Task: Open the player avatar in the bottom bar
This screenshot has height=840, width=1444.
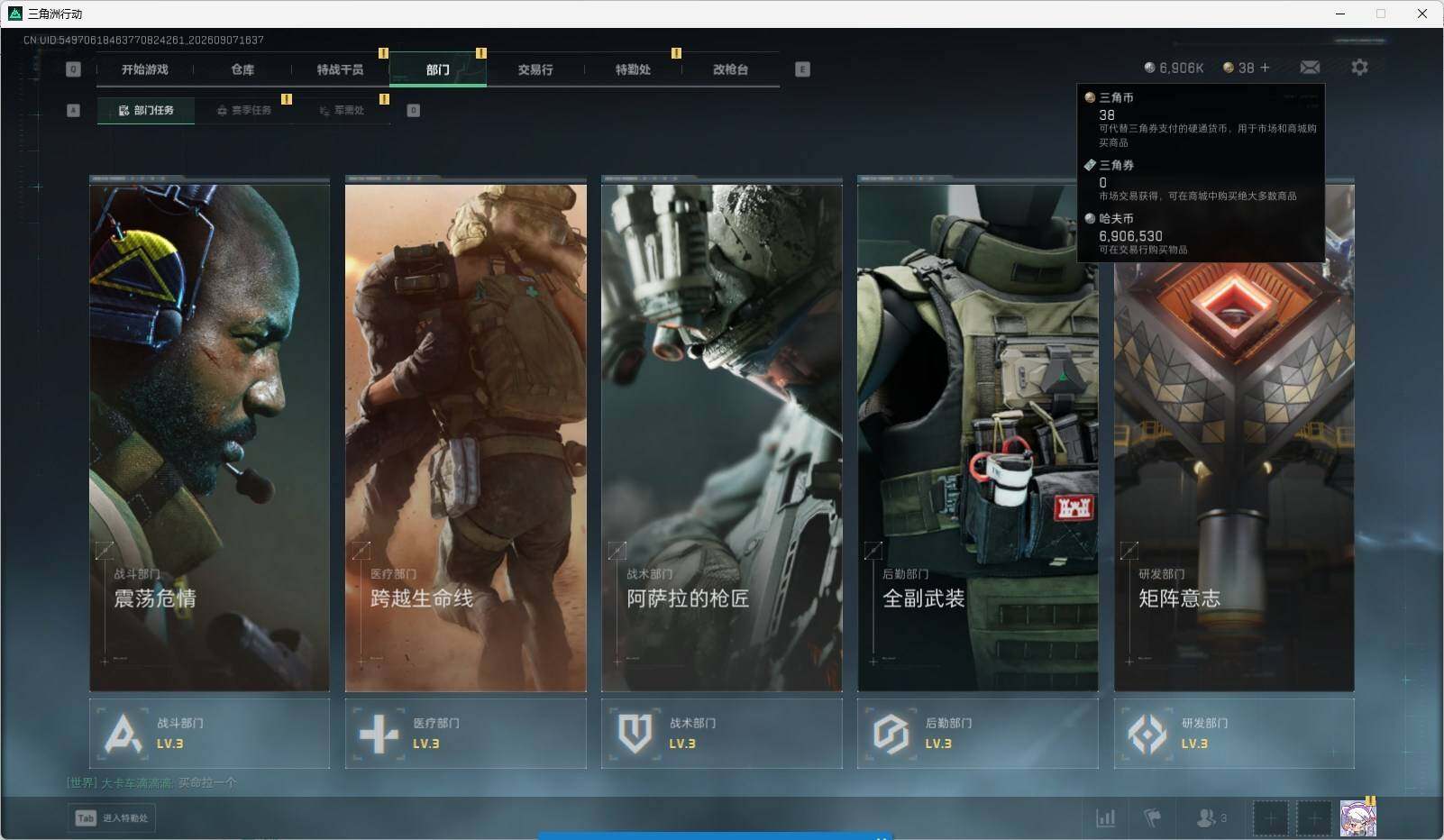Action: [x=1358, y=818]
